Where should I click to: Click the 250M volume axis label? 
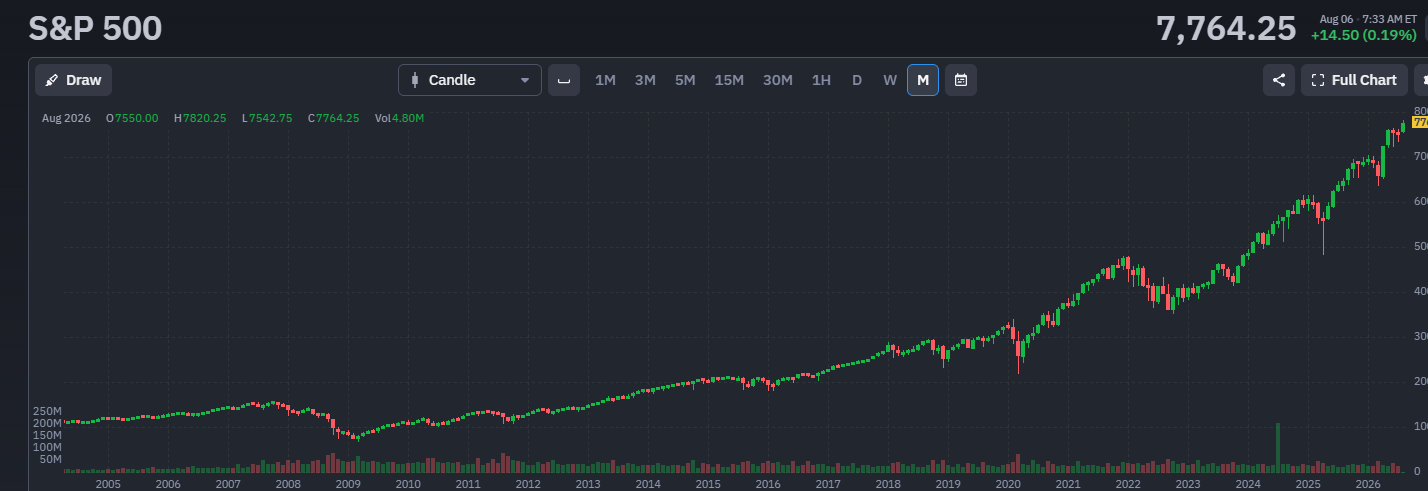point(48,411)
